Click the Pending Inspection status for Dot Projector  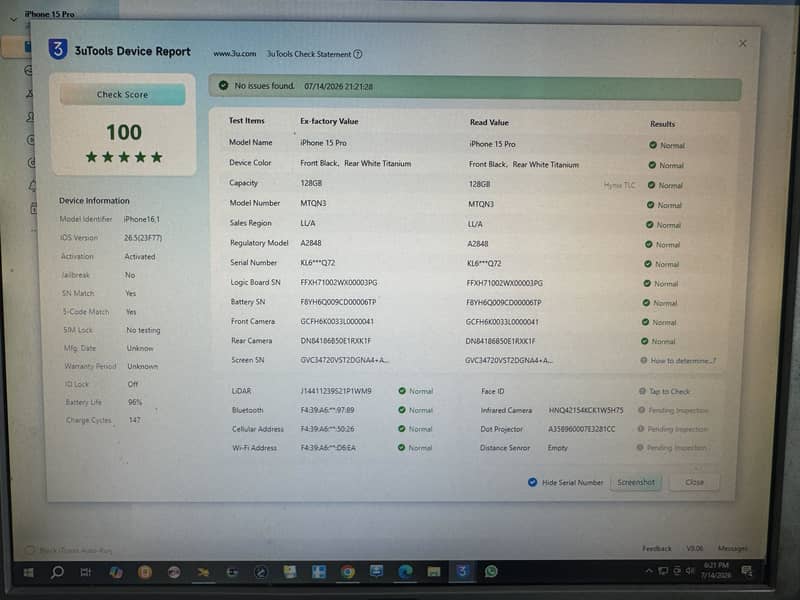click(x=677, y=430)
